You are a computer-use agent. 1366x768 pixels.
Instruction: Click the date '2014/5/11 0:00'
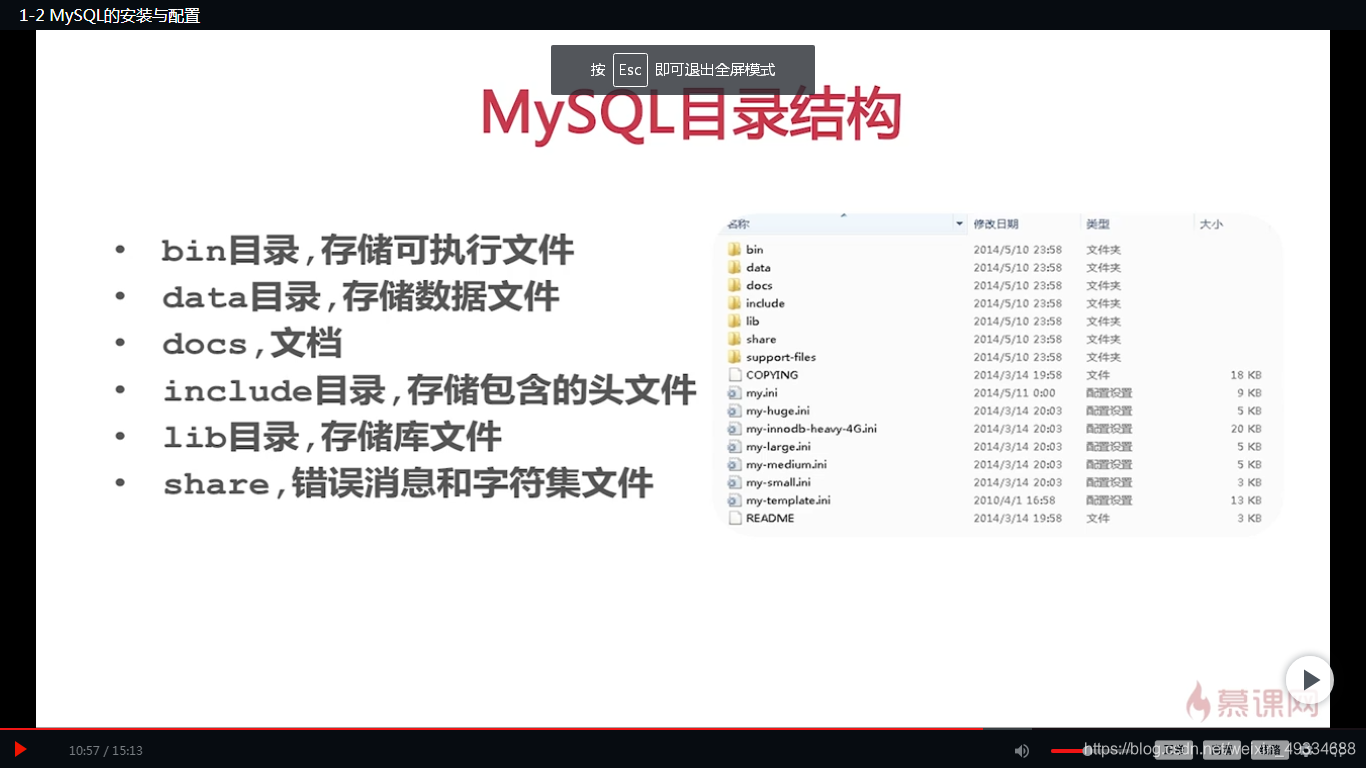1014,393
